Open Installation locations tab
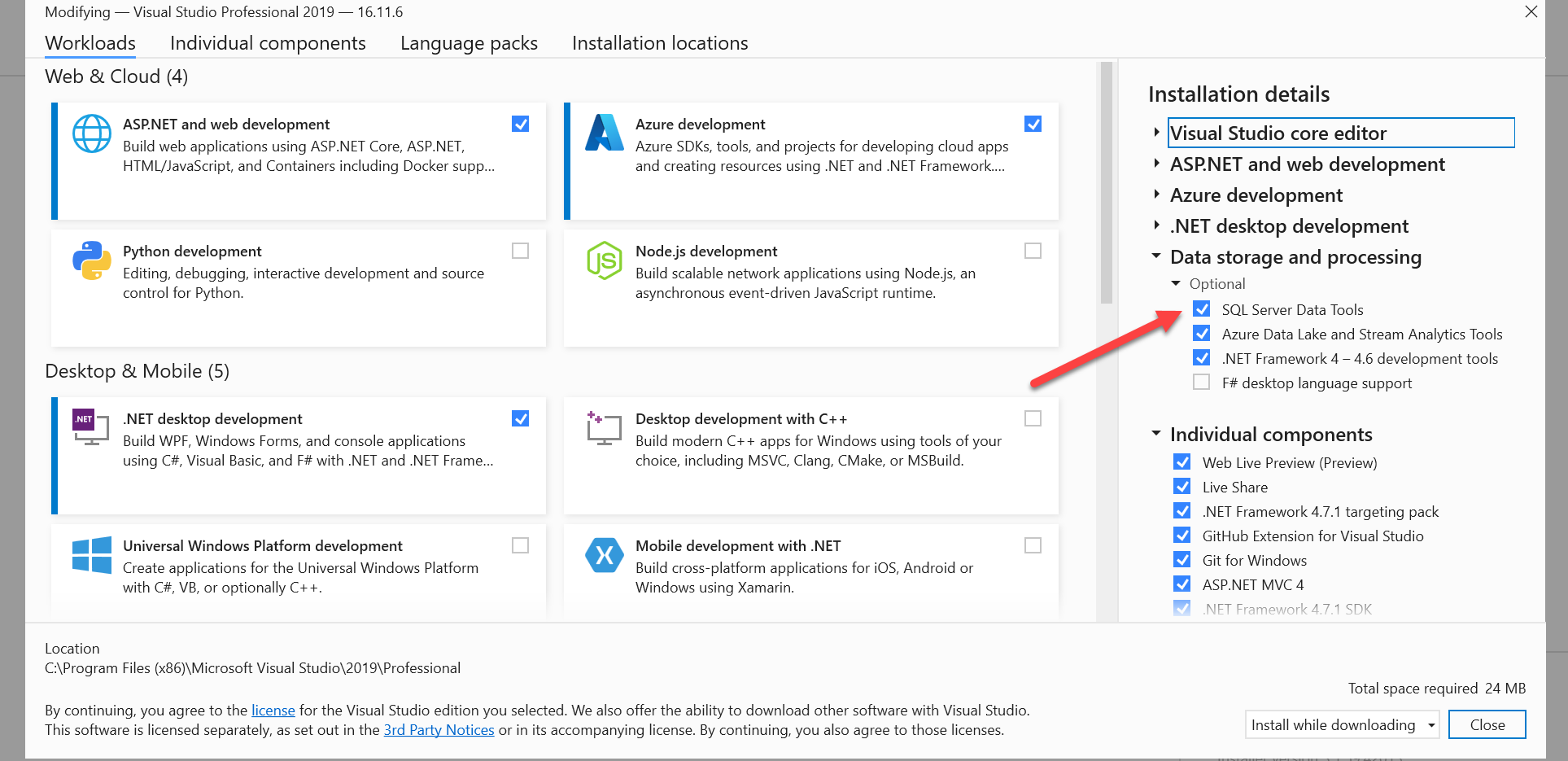Viewport: 1568px width, 761px height. click(x=660, y=43)
